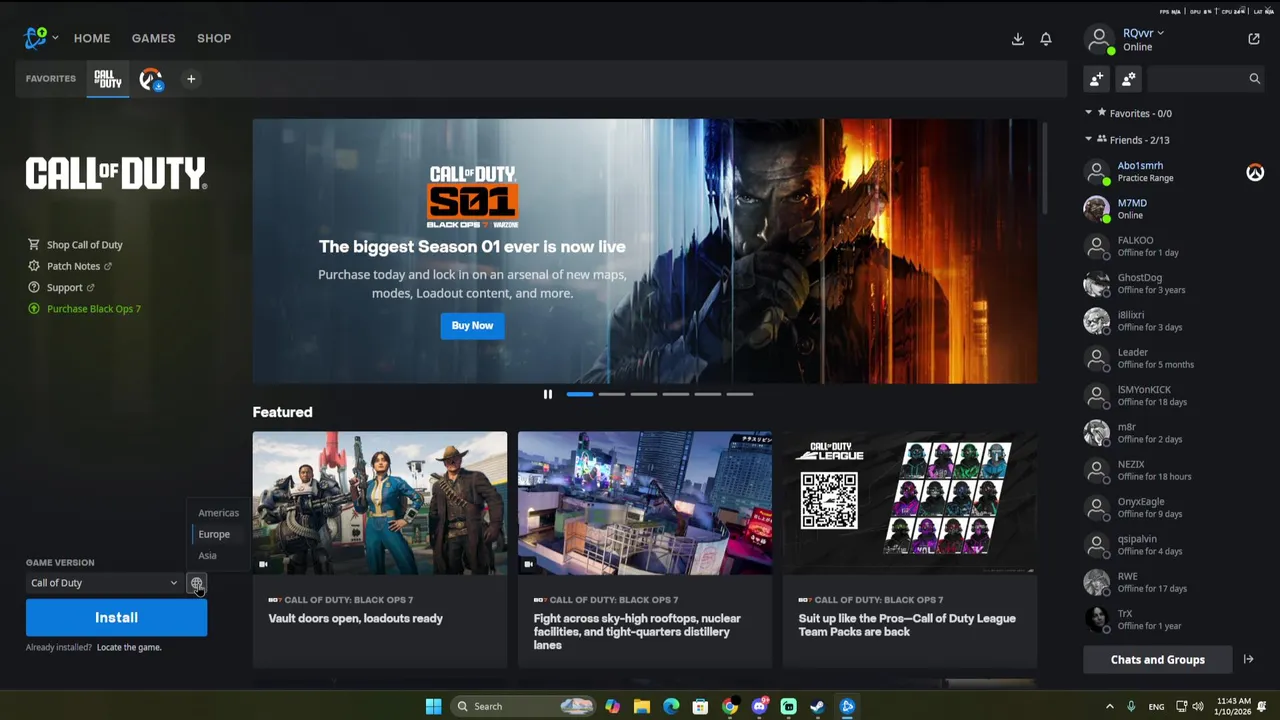Open the sky-high rooftops article thumbnail
1280x720 pixels.
tap(645, 503)
